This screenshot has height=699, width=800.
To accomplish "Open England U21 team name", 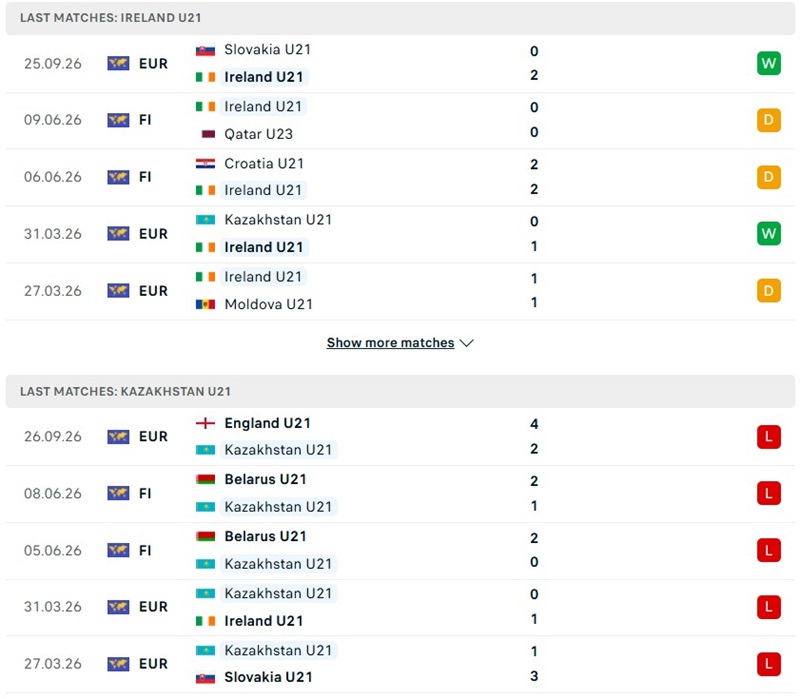I will 267,423.
